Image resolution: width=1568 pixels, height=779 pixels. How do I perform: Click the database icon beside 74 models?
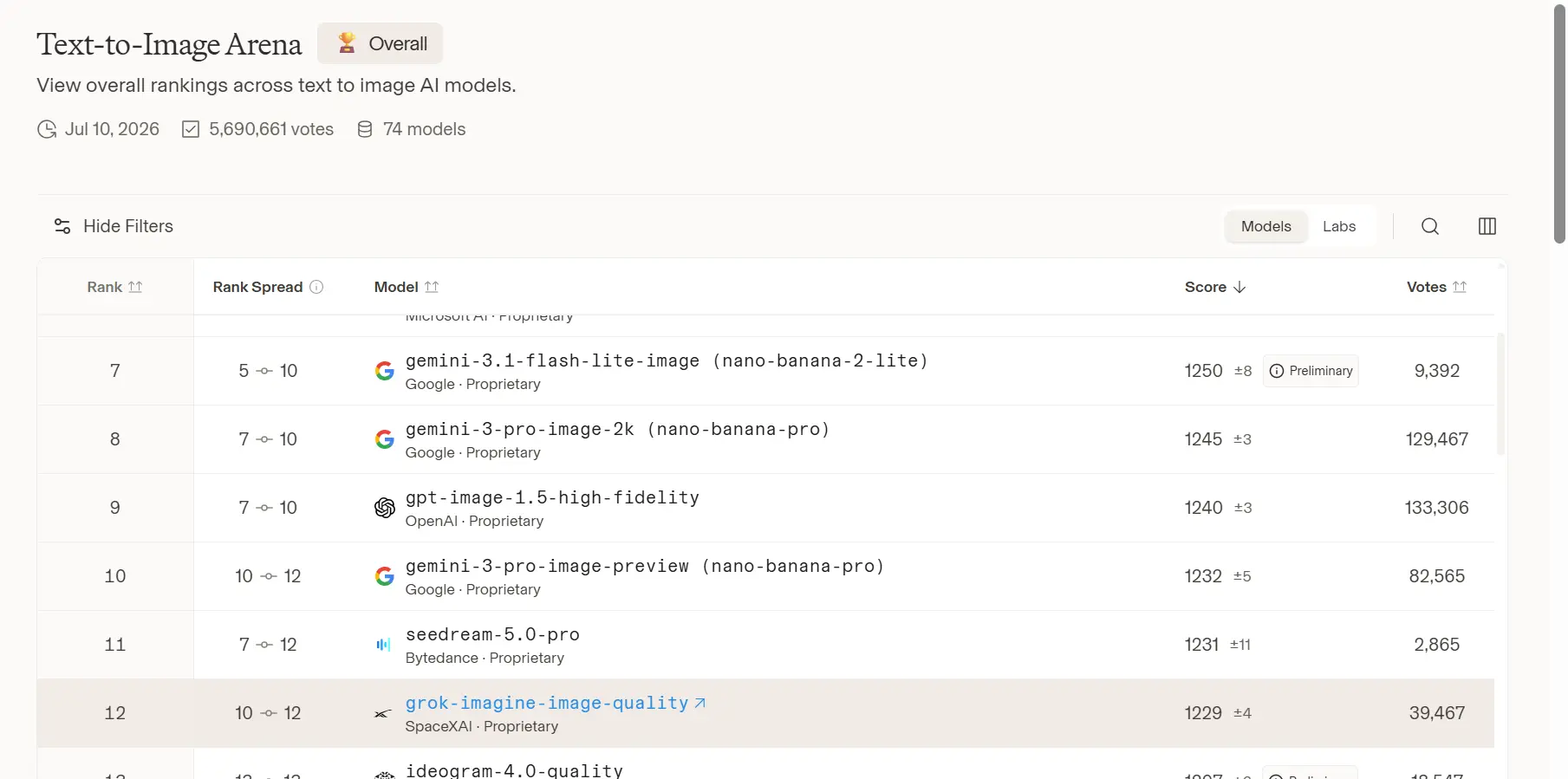tap(365, 129)
